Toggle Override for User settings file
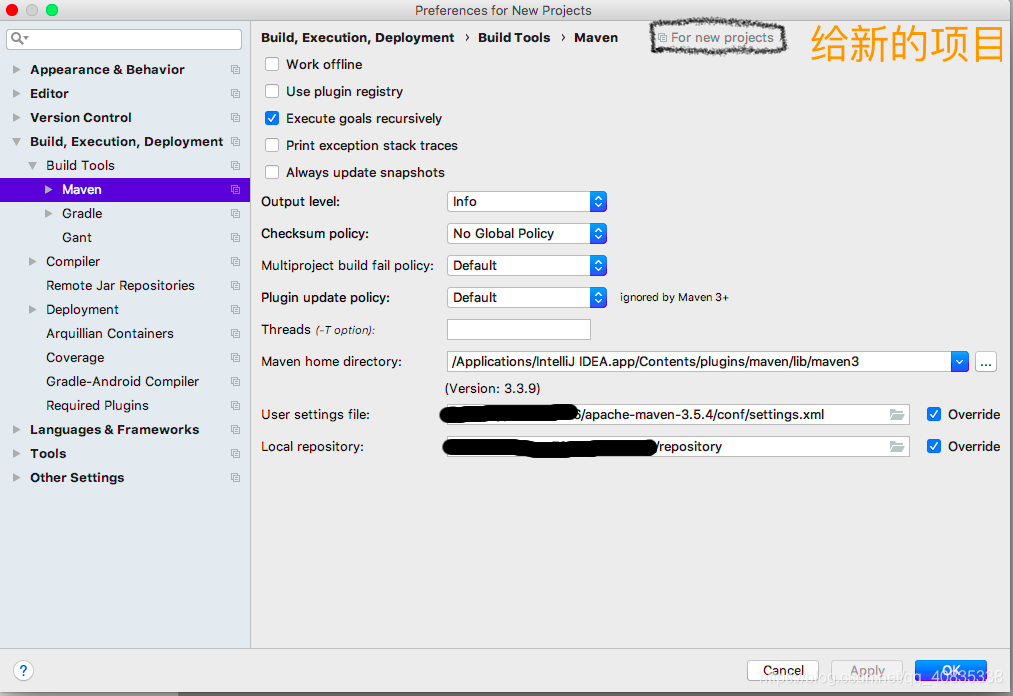Image resolution: width=1013 pixels, height=696 pixels. click(x=934, y=414)
